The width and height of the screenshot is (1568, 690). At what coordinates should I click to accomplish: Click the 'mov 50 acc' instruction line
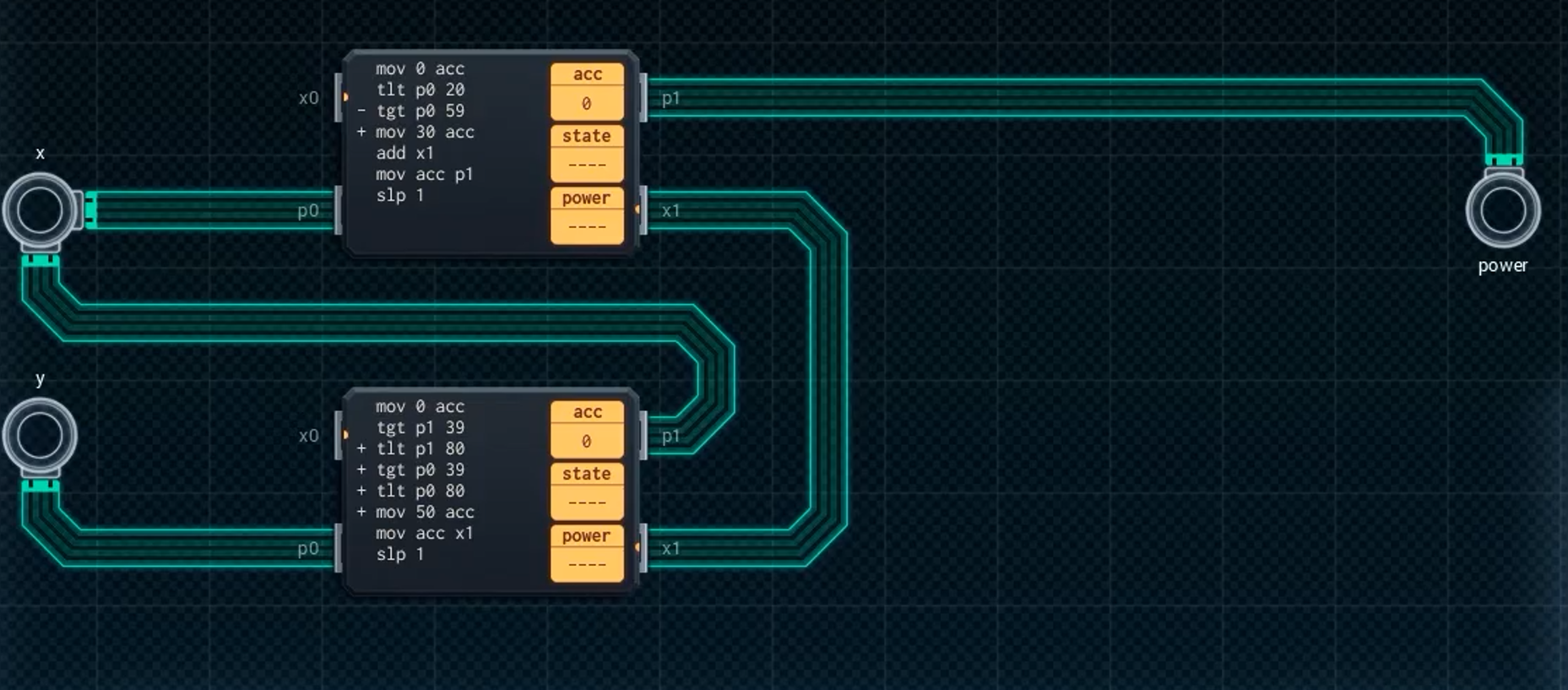424,512
